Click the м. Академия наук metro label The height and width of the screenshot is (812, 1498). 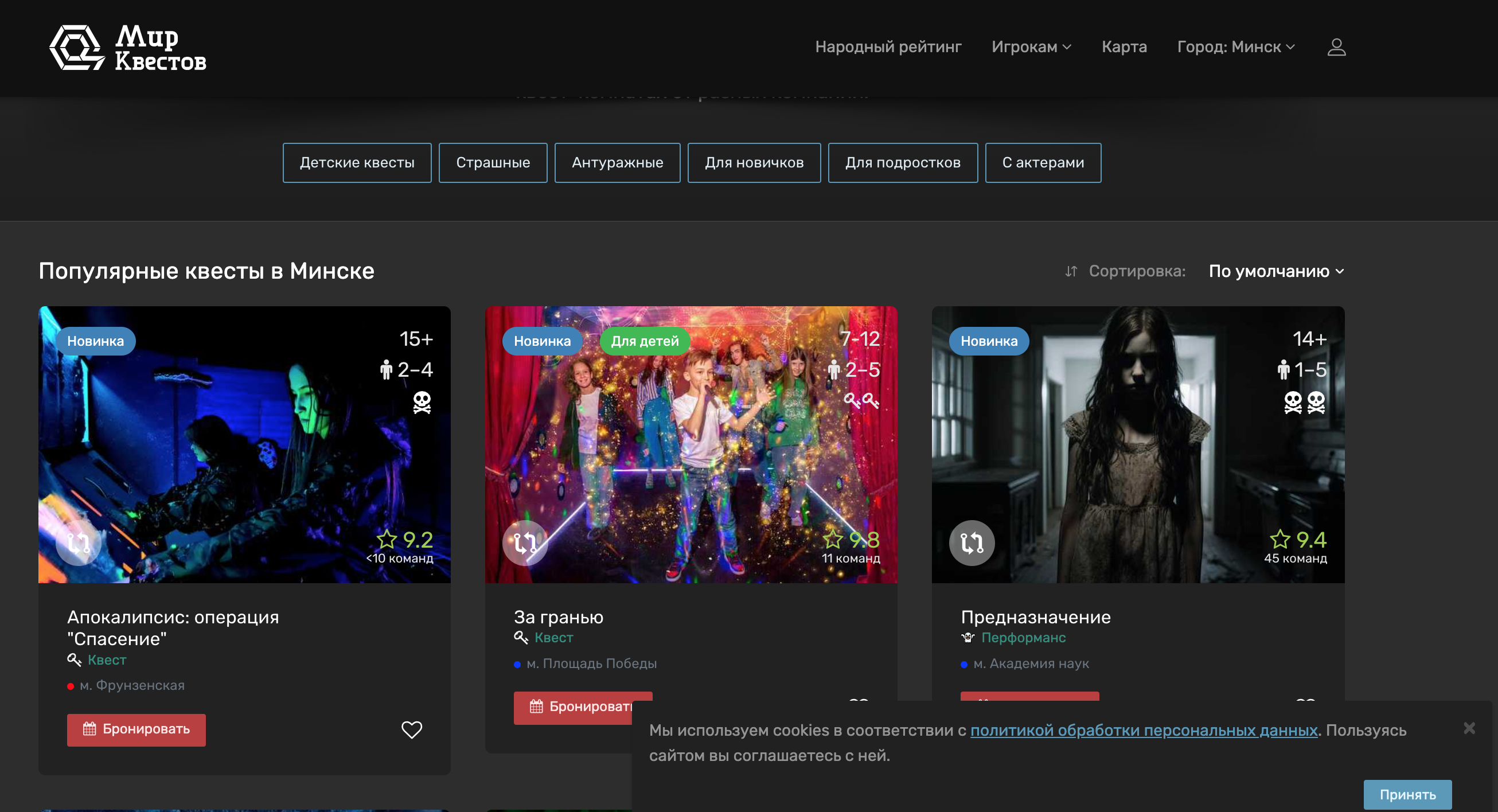point(1031,663)
